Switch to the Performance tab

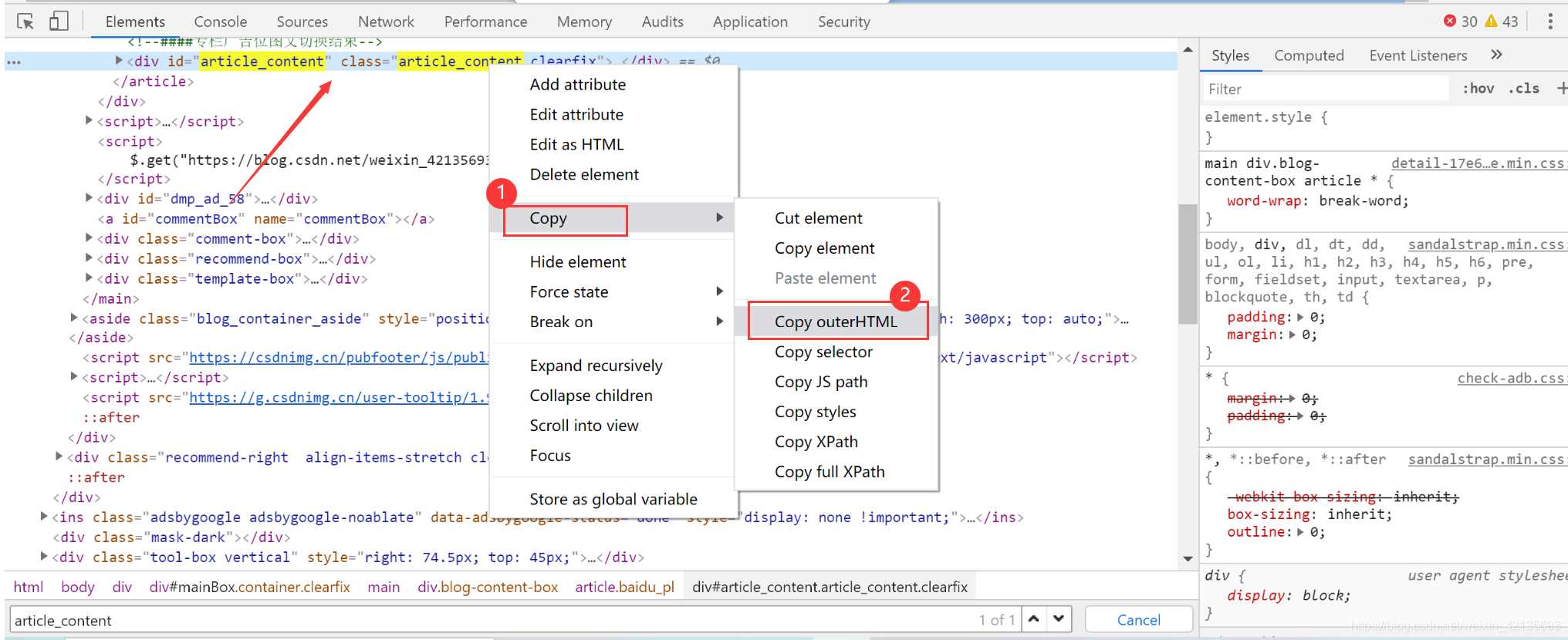coord(485,22)
